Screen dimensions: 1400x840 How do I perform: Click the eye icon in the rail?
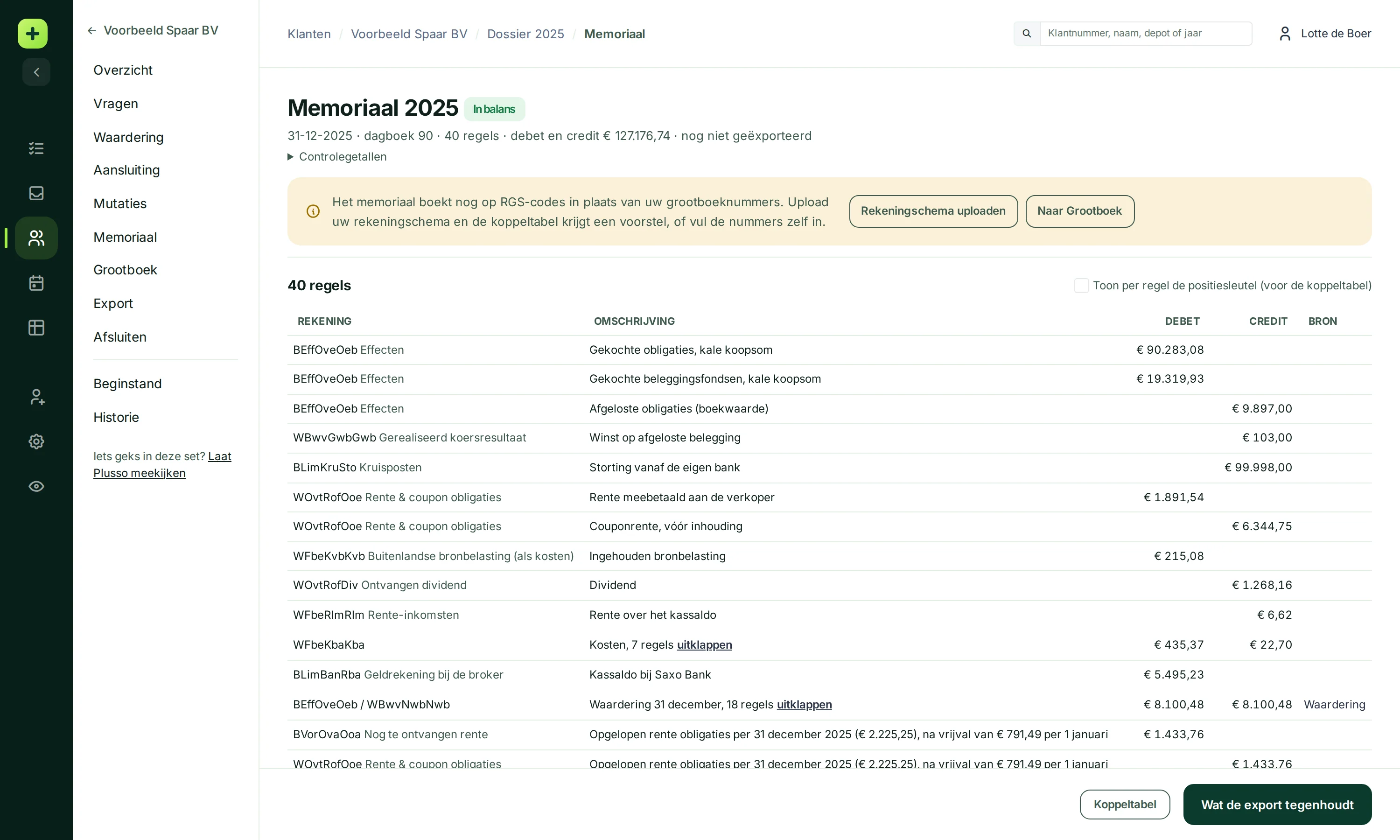(36, 486)
